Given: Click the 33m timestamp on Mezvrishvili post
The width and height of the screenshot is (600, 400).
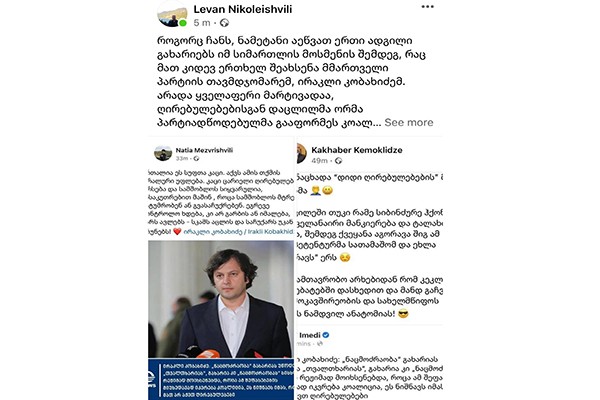Looking at the screenshot, I should pos(182,158).
